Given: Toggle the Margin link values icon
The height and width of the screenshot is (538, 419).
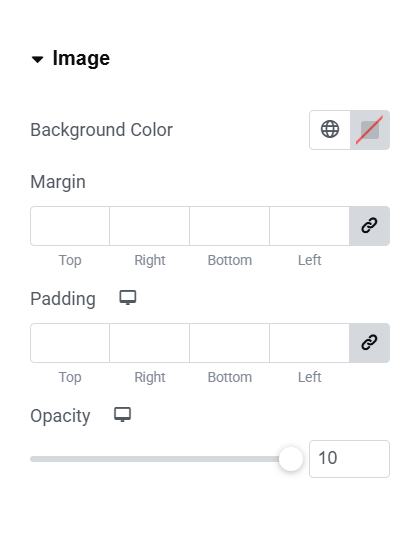Looking at the screenshot, I should coord(370,226).
